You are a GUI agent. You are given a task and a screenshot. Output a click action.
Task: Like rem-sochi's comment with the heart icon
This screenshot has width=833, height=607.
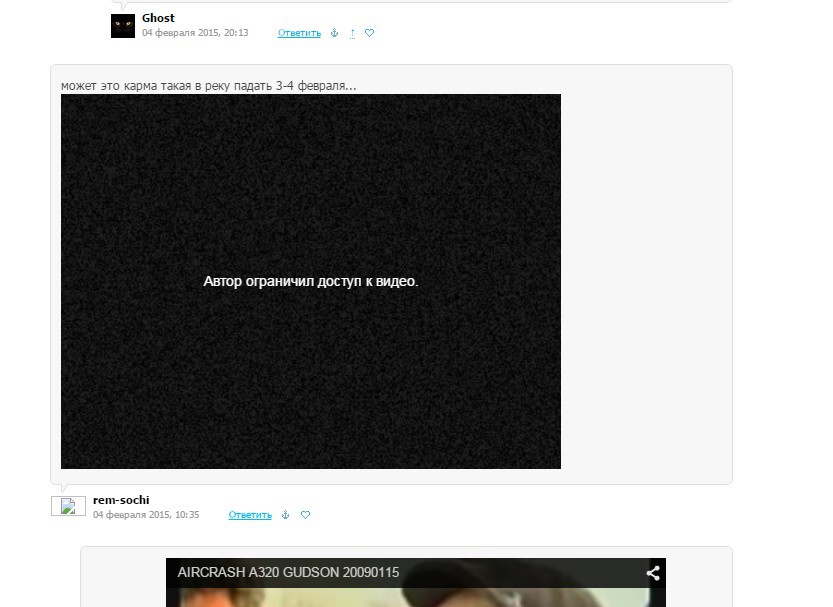pos(305,515)
